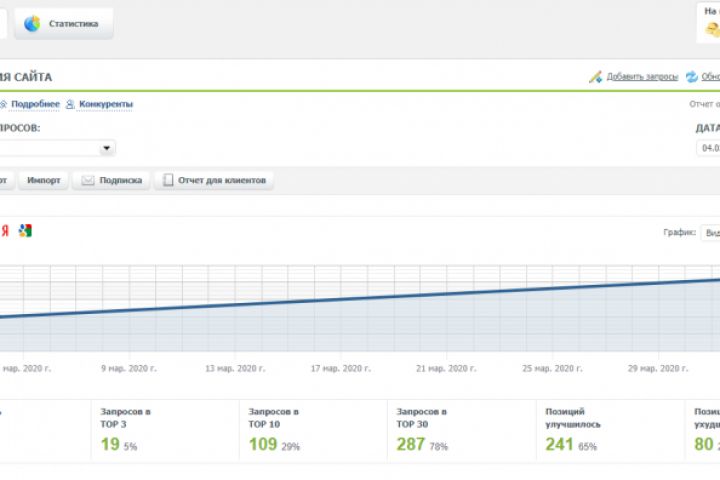The width and height of the screenshot is (720, 480).
Task: Open the Конкуренты link
Action: point(106,104)
